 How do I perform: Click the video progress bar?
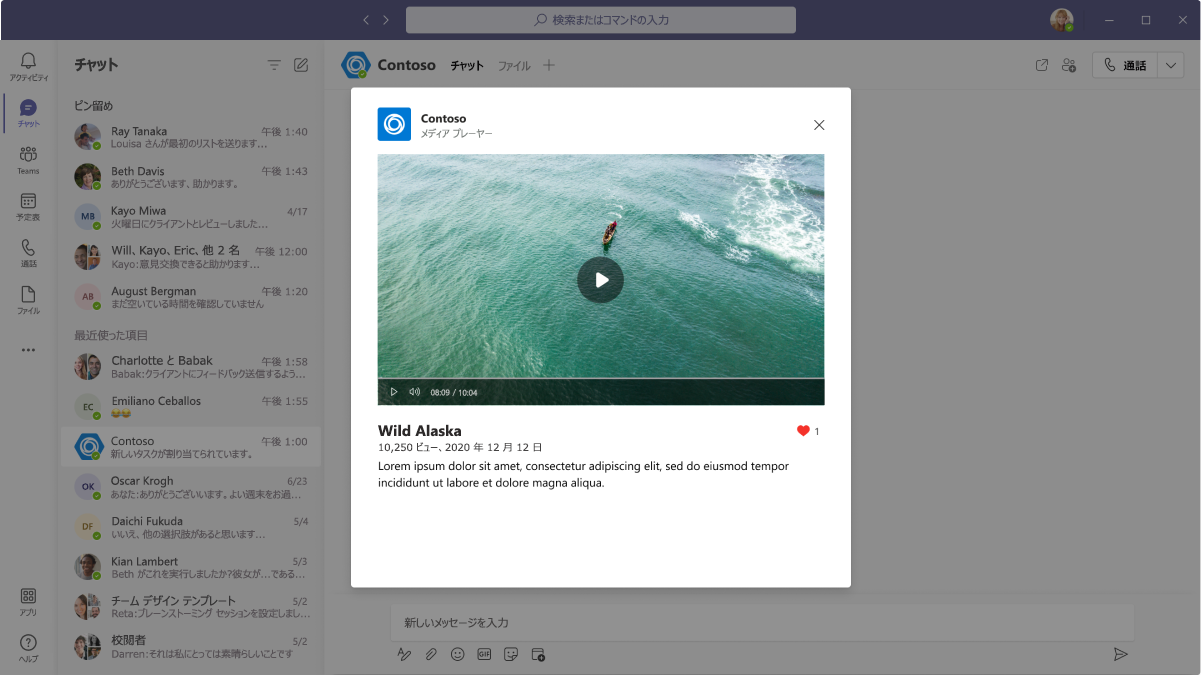[601, 379]
